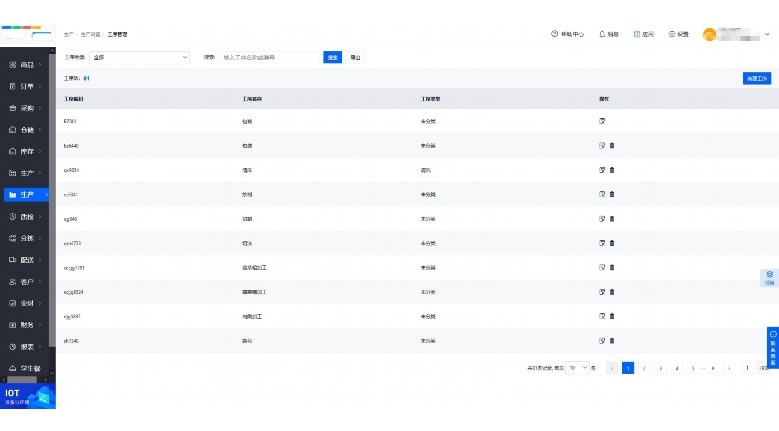Open the 任务 floating task widget
This screenshot has width=779, height=431.
(770, 278)
